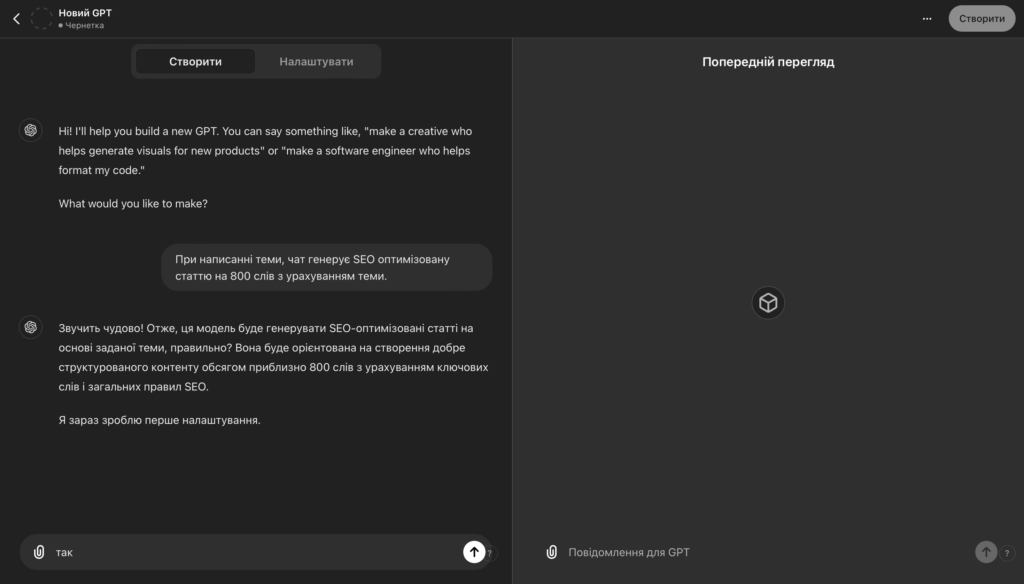Viewport: 1024px width, 584px height.
Task: Focus the Повідомлення для GPT input field
Action: 760,552
